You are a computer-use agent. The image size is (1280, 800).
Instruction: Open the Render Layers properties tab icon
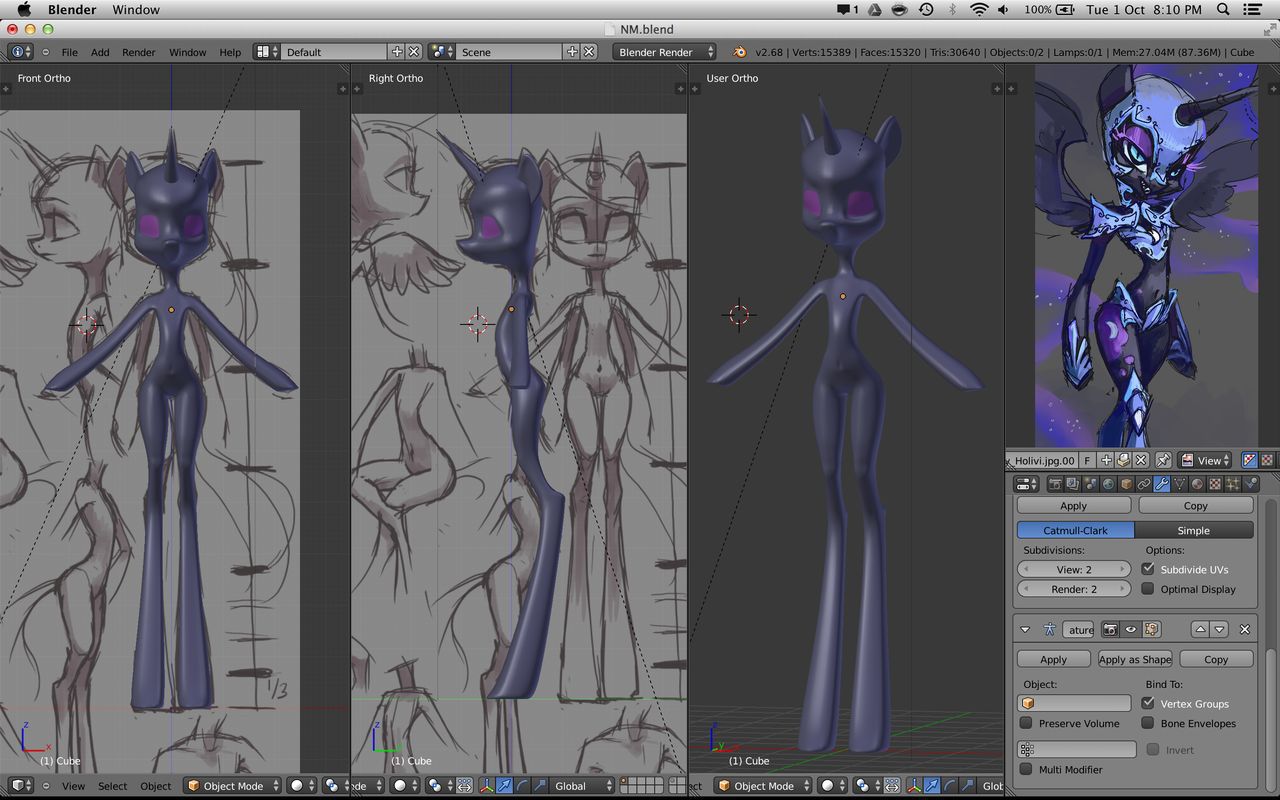click(x=1072, y=484)
